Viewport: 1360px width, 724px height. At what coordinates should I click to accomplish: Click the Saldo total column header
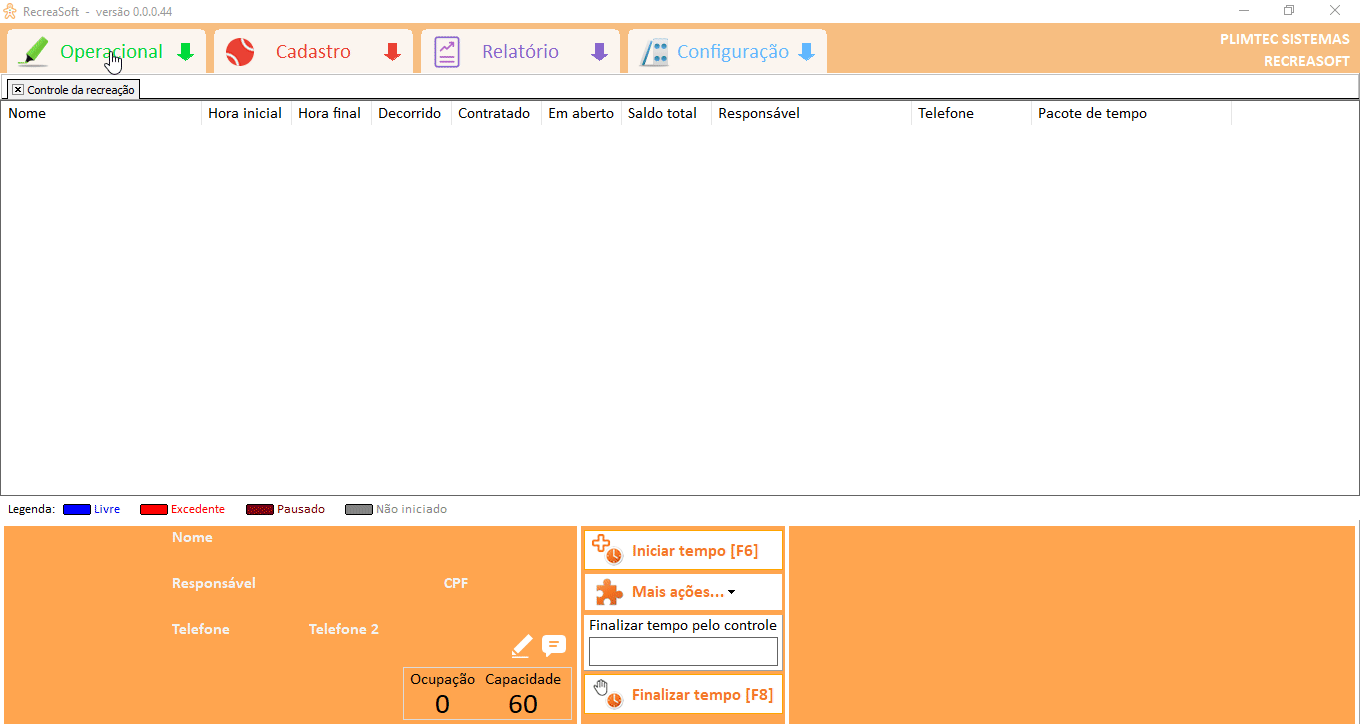click(667, 113)
